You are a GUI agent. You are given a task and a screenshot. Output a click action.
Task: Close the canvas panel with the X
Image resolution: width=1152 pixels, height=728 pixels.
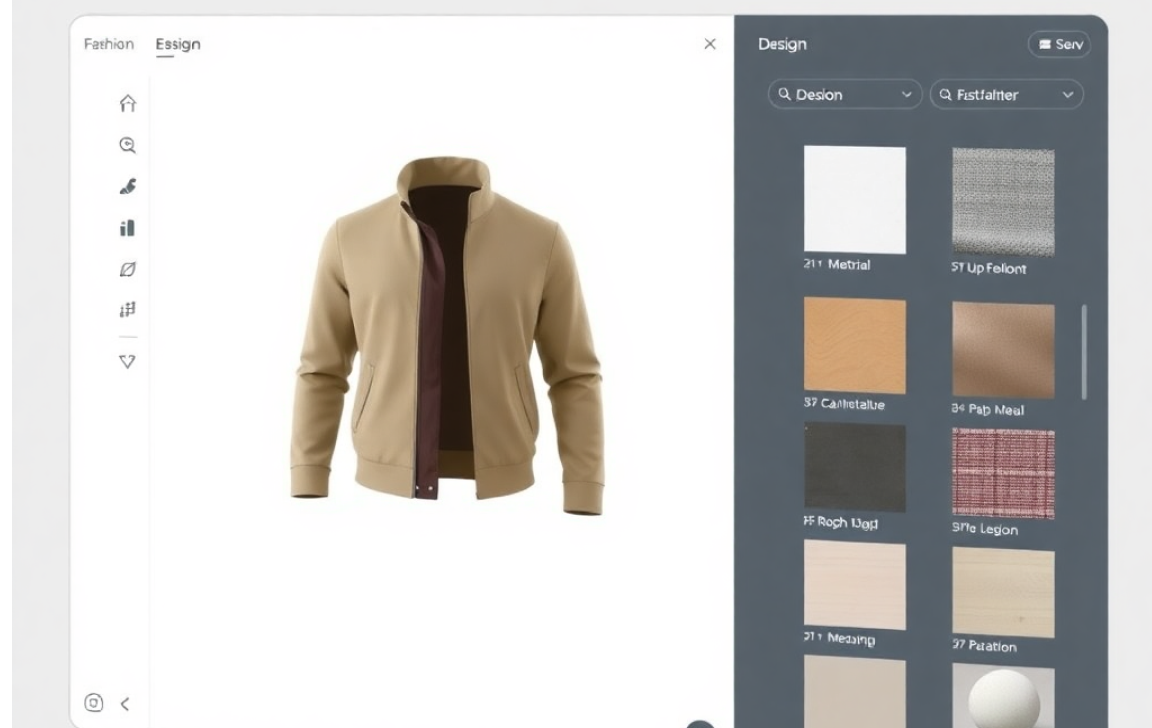point(710,44)
